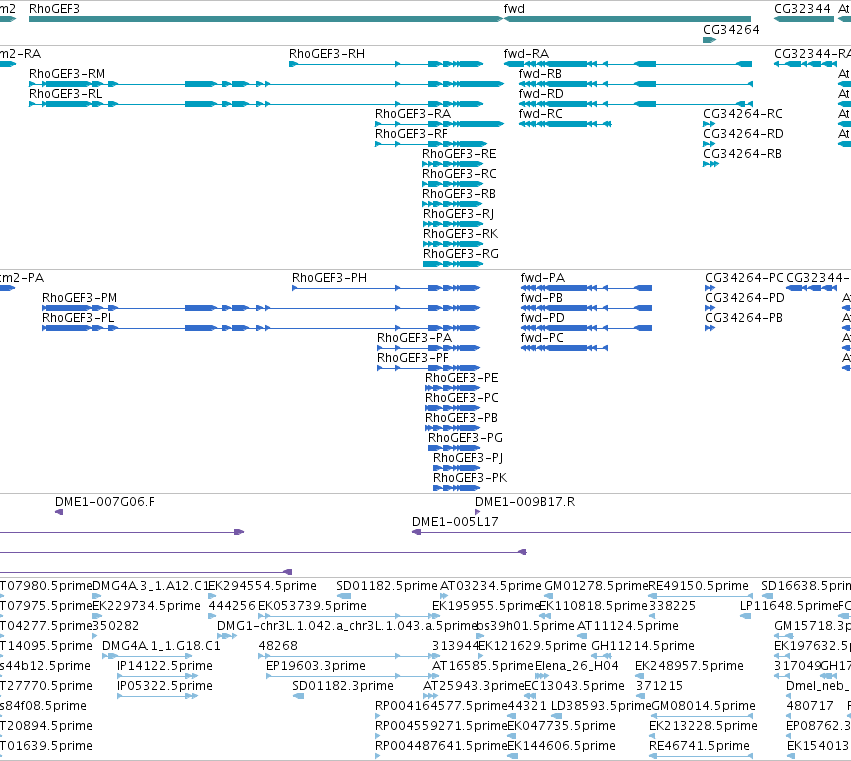Open the RhoGEF3-RM transcript label
The image size is (851, 761).
[x=67, y=74]
